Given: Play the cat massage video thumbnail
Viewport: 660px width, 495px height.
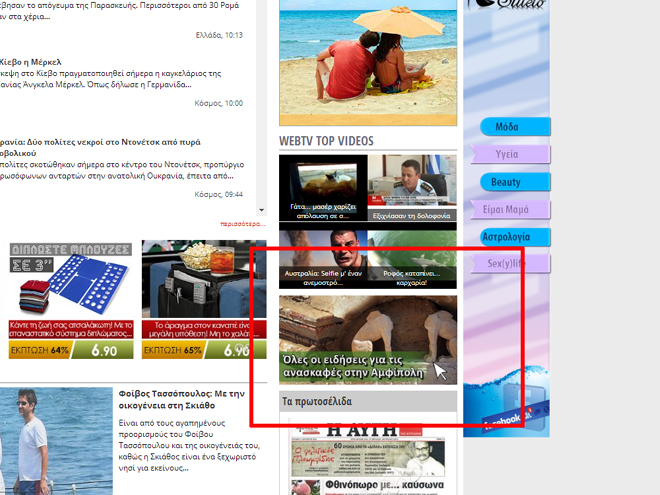Looking at the screenshot, I should click(x=322, y=188).
